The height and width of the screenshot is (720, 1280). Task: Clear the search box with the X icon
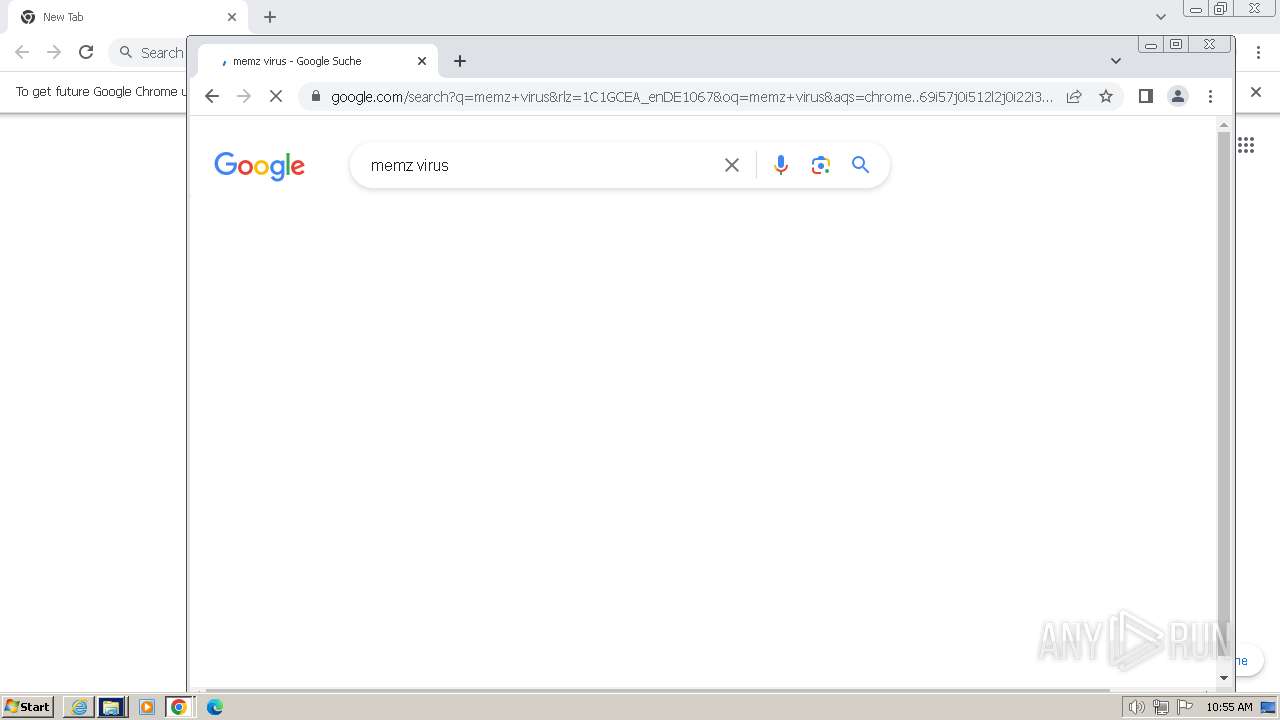point(732,165)
